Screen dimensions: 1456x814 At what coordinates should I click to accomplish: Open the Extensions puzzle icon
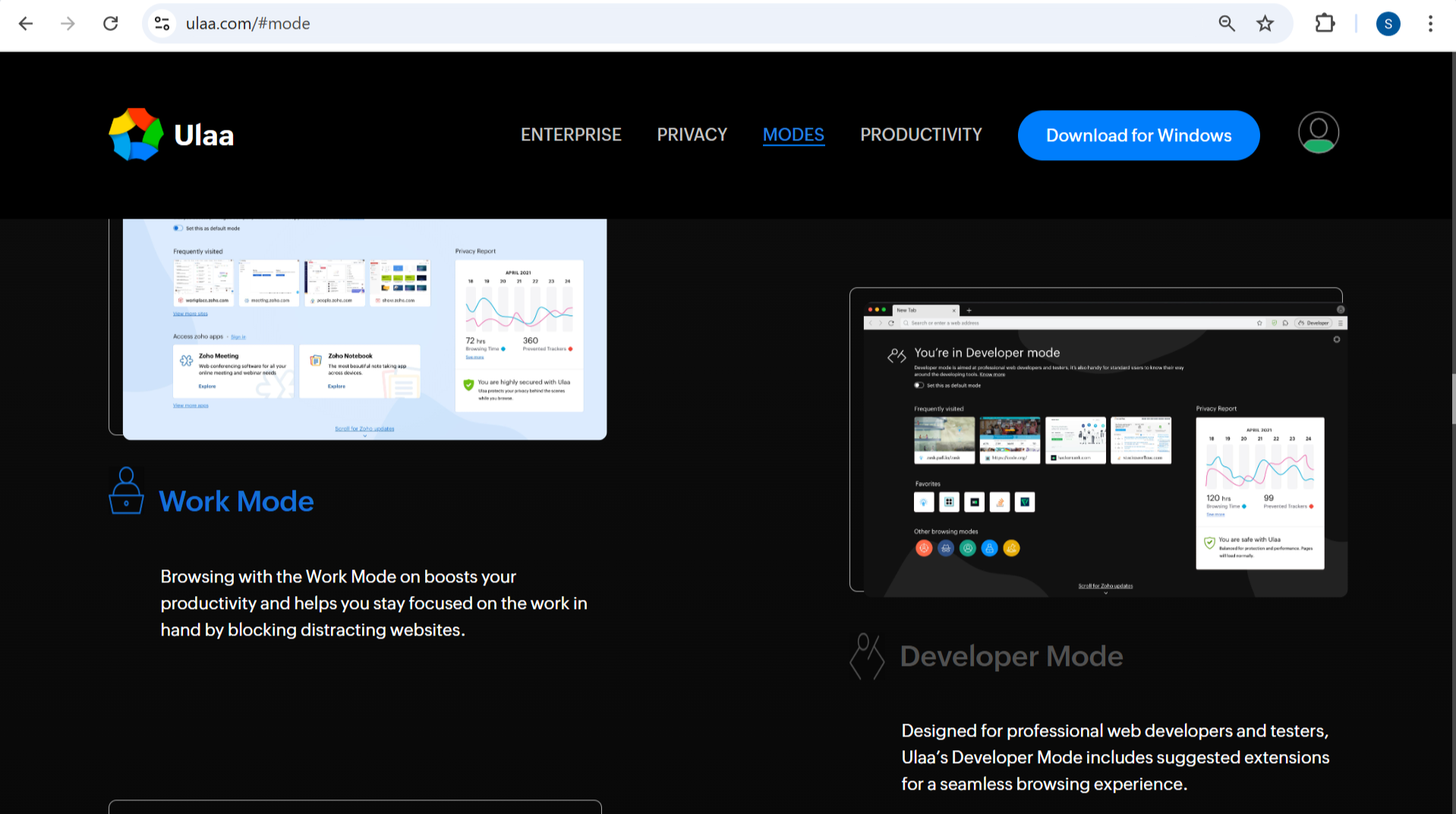point(1325,24)
